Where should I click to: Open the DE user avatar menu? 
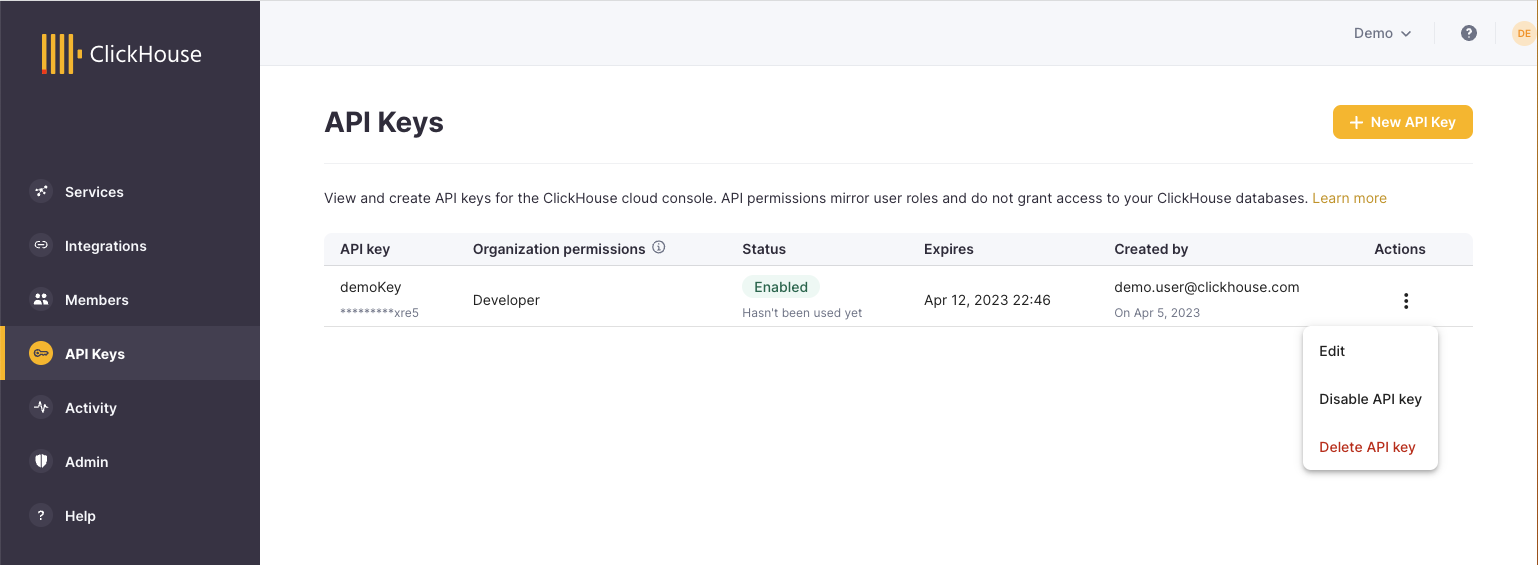pyautogui.click(x=1524, y=33)
